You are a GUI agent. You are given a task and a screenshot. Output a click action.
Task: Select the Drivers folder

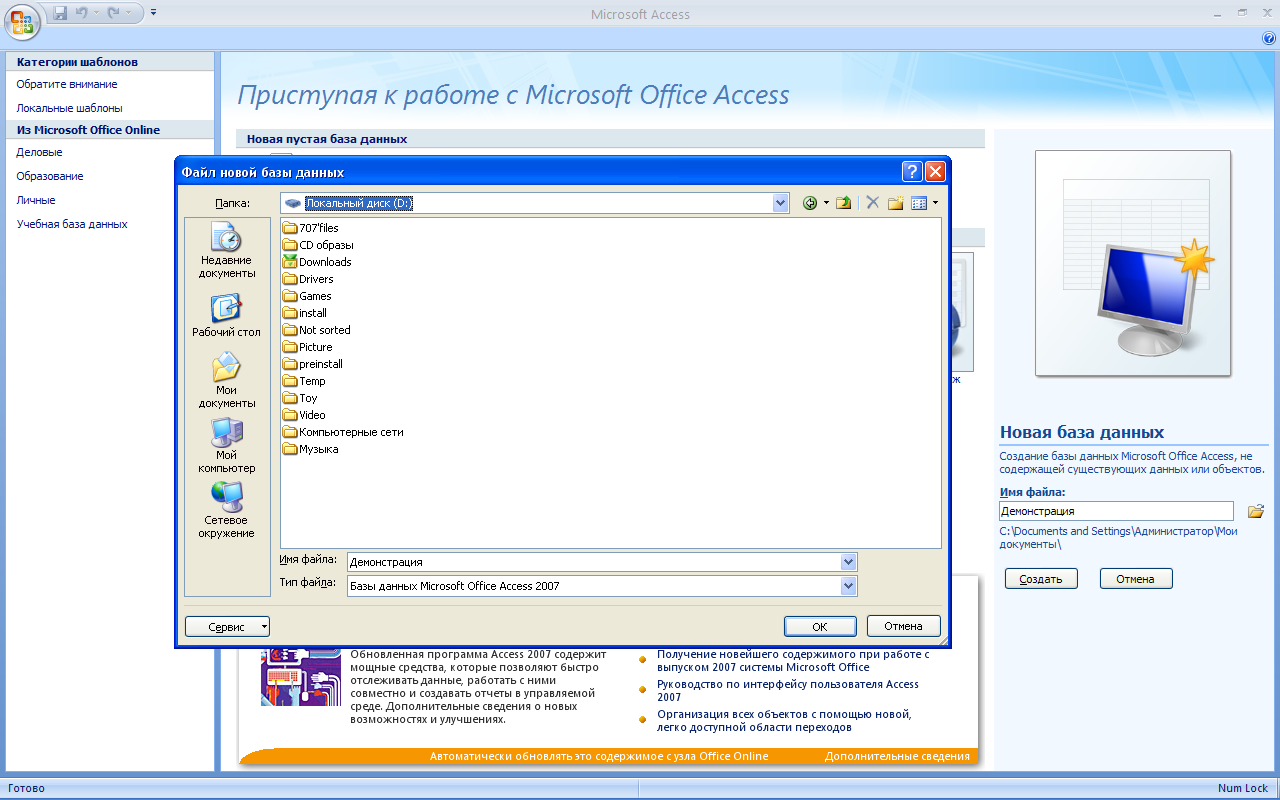pyautogui.click(x=308, y=279)
